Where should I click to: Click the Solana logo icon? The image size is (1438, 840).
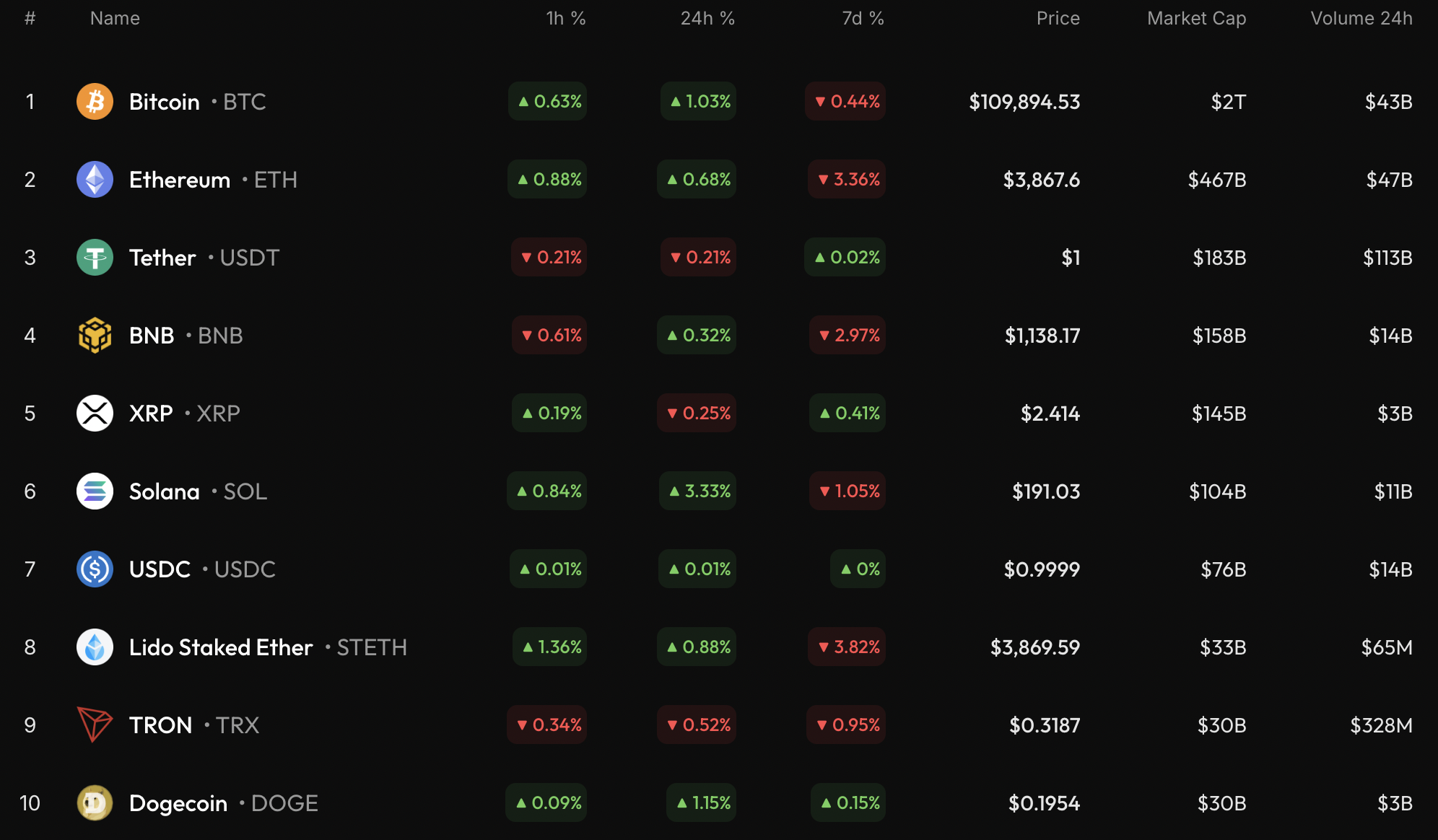click(x=95, y=491)
